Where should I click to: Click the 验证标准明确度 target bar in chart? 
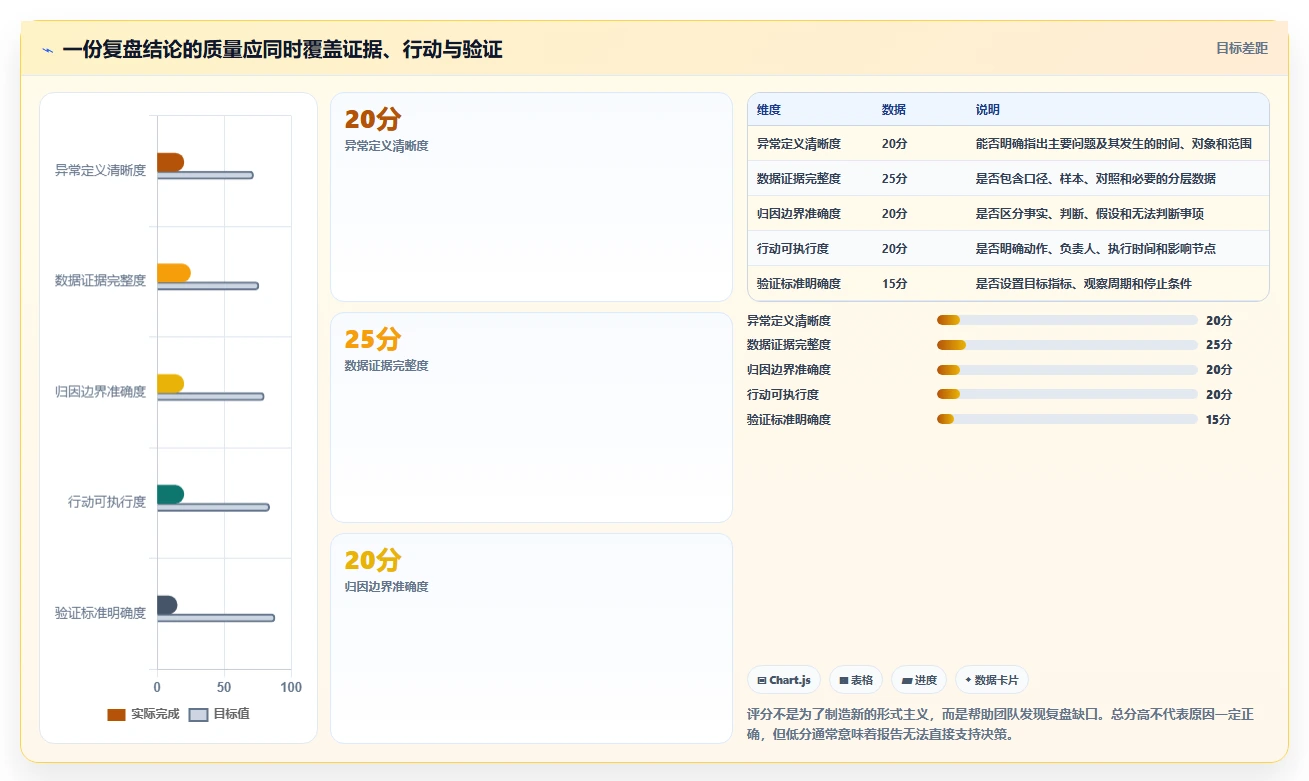click(x=216, y=618)
